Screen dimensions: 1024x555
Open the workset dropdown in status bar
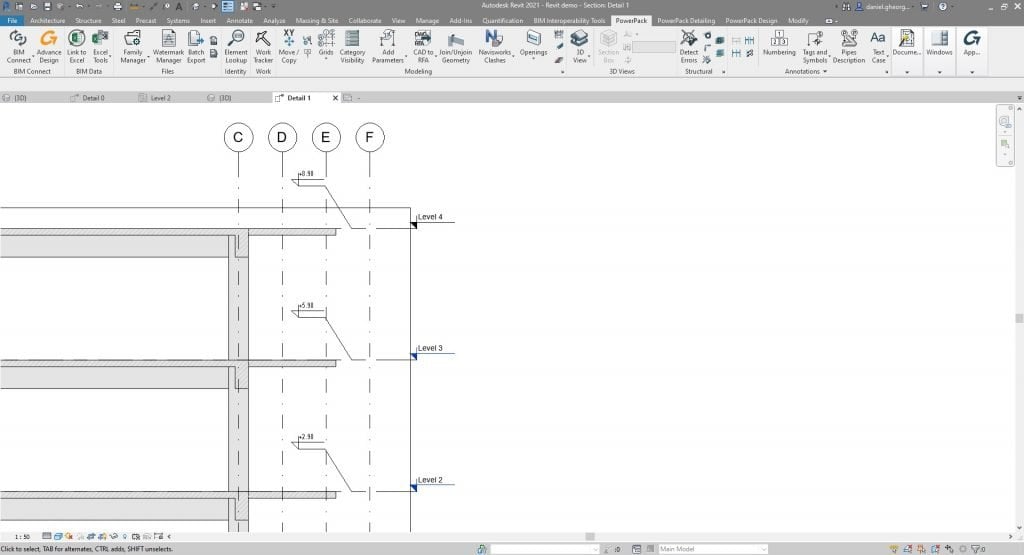[x=545, y=549]
